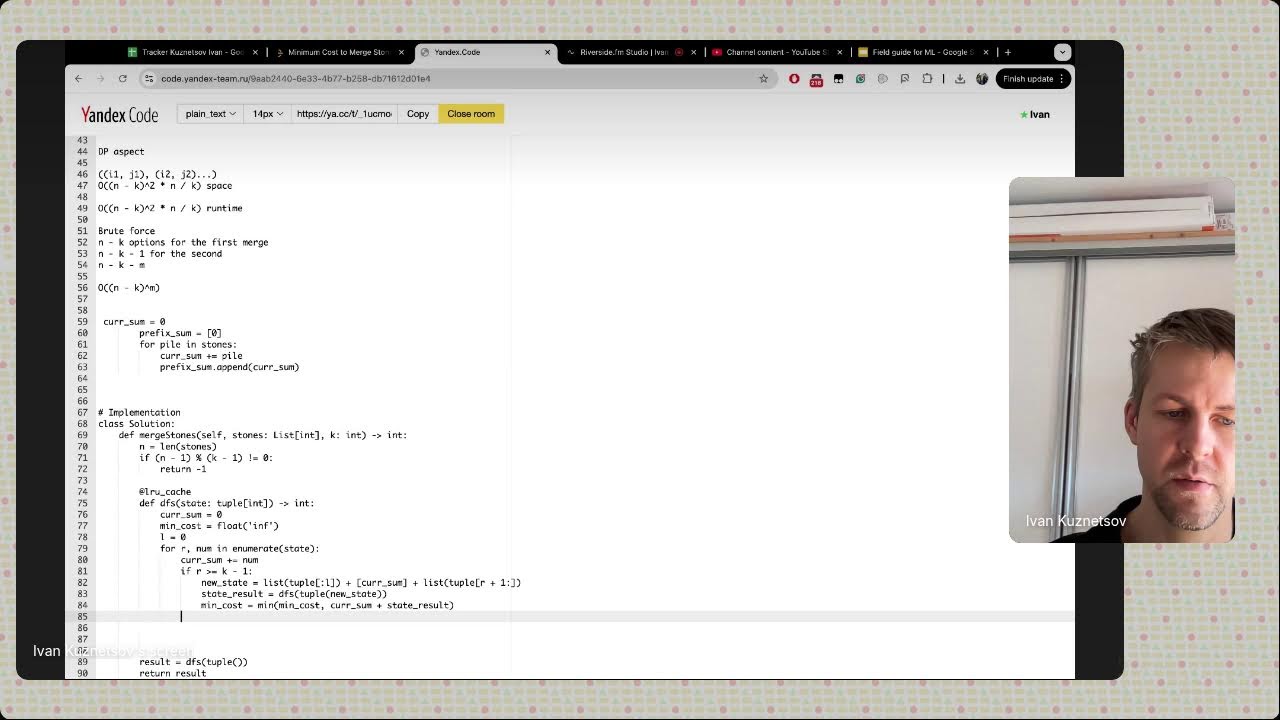Open the plain_text language dropdown
The width and height of the screenshot is (1280, 720).
point(210,114)
